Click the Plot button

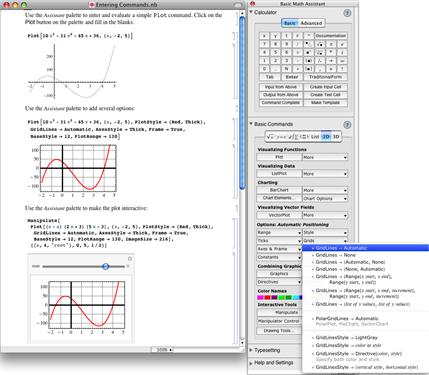tap(279, 157)
